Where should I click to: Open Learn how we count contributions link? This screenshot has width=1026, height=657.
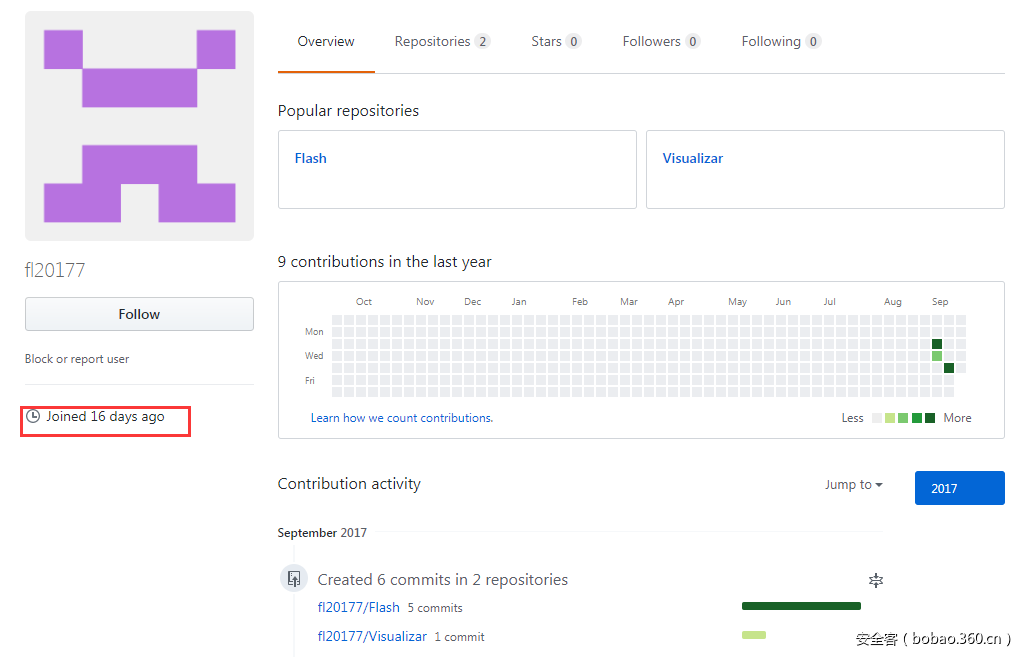(x=401, y=418)
